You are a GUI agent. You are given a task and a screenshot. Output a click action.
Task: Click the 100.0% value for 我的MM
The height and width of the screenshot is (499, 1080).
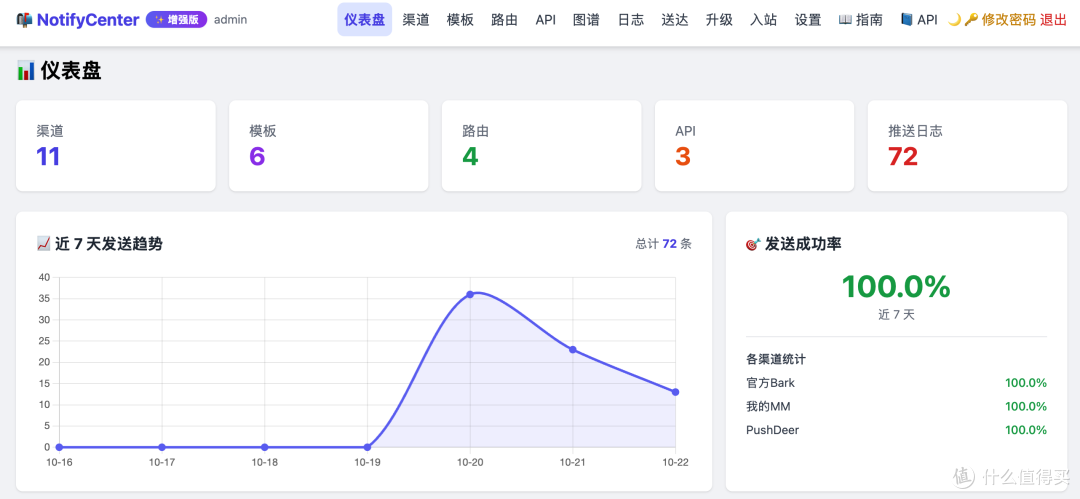click(1026, 406)
